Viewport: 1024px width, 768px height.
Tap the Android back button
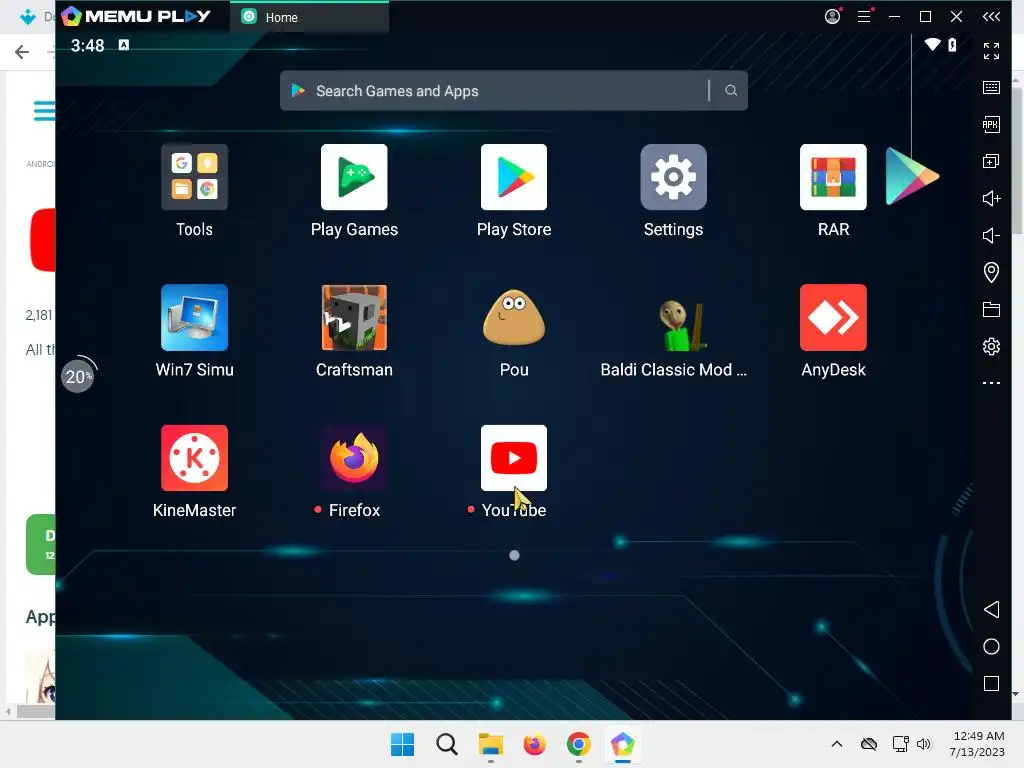[x=991, y=609]
